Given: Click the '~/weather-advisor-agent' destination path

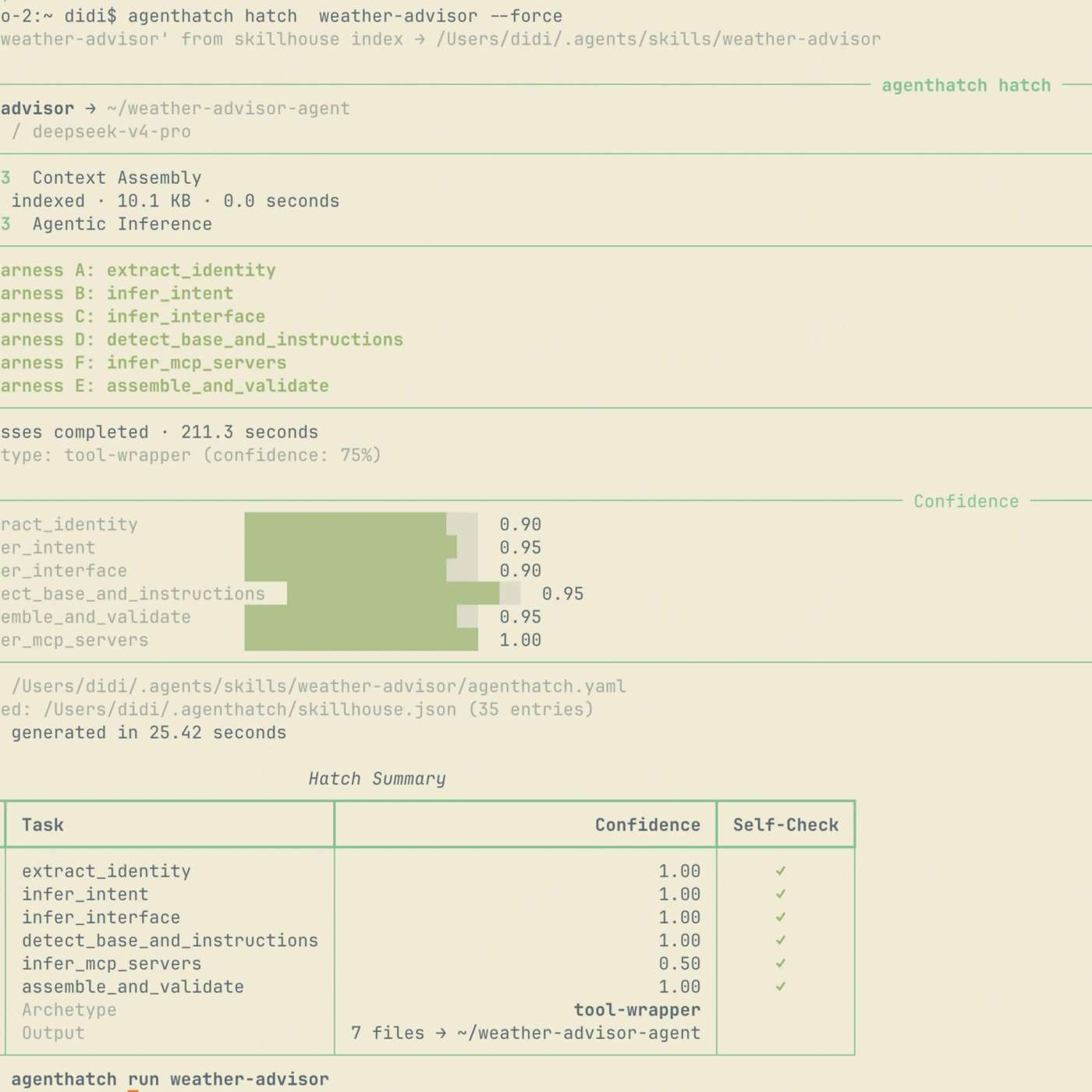Looking at the screenshot, I should (229, 108).
